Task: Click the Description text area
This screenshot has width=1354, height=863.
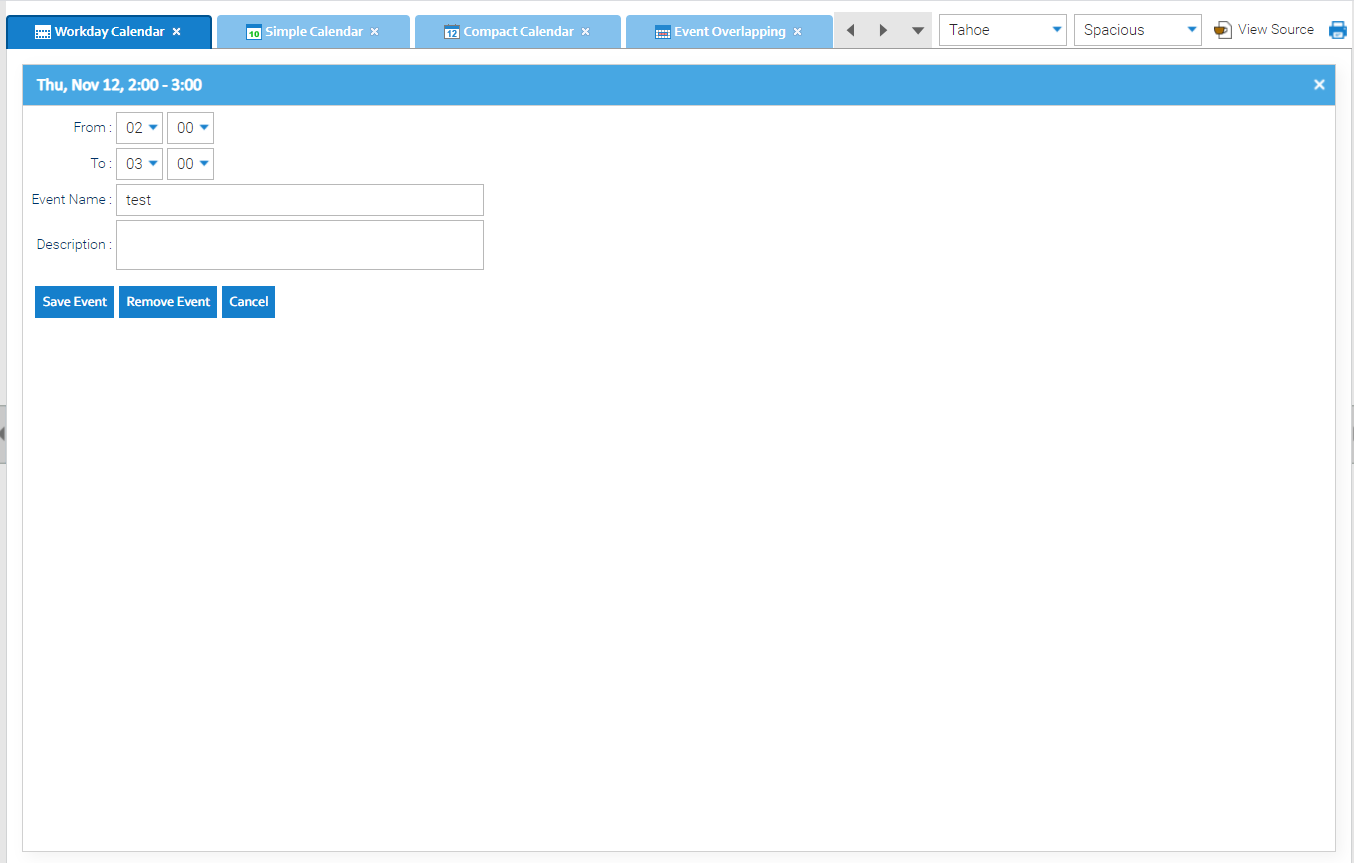Action: [x=300, y=245]
